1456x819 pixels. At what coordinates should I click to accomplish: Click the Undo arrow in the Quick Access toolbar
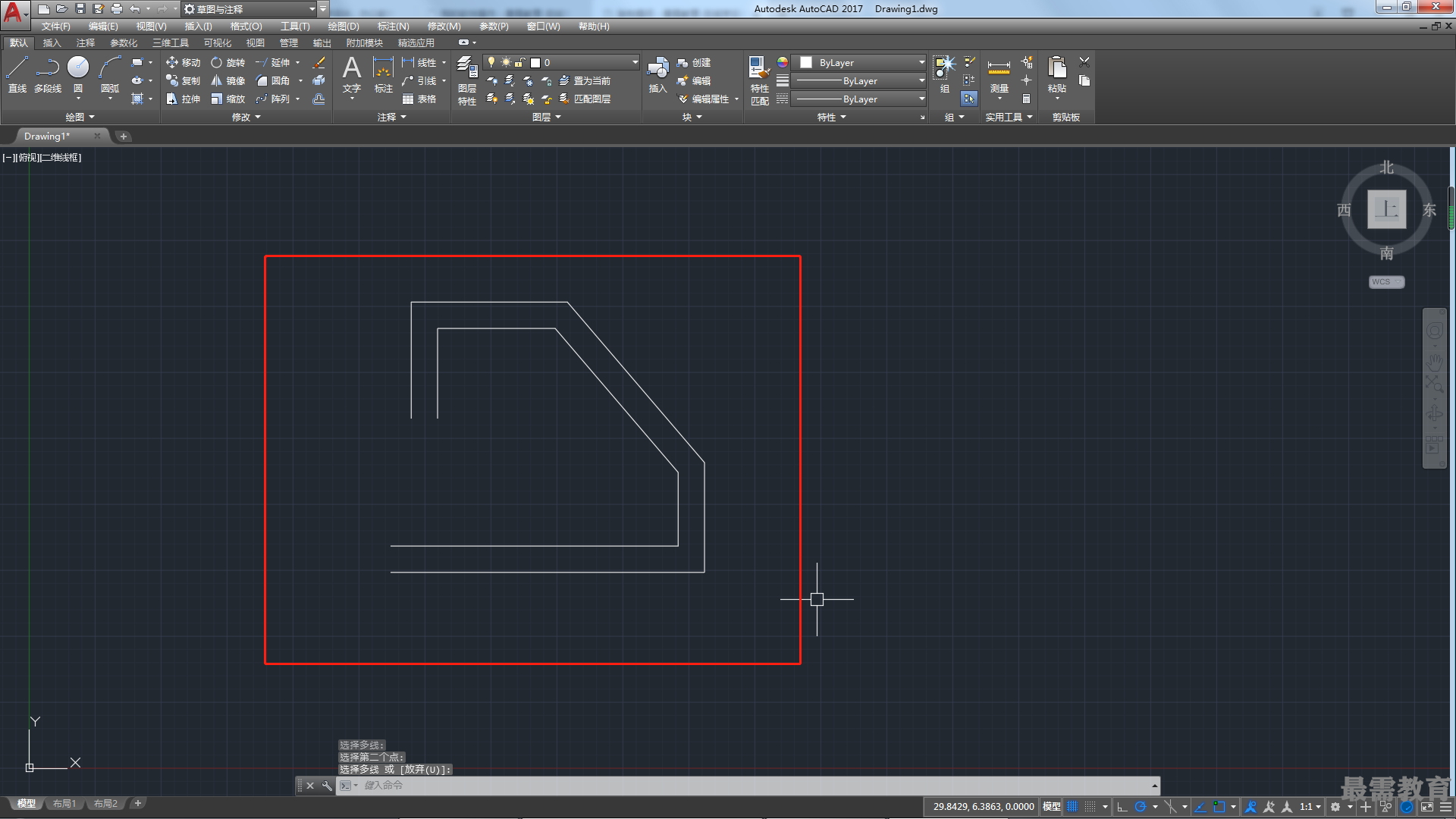[135, 9]
